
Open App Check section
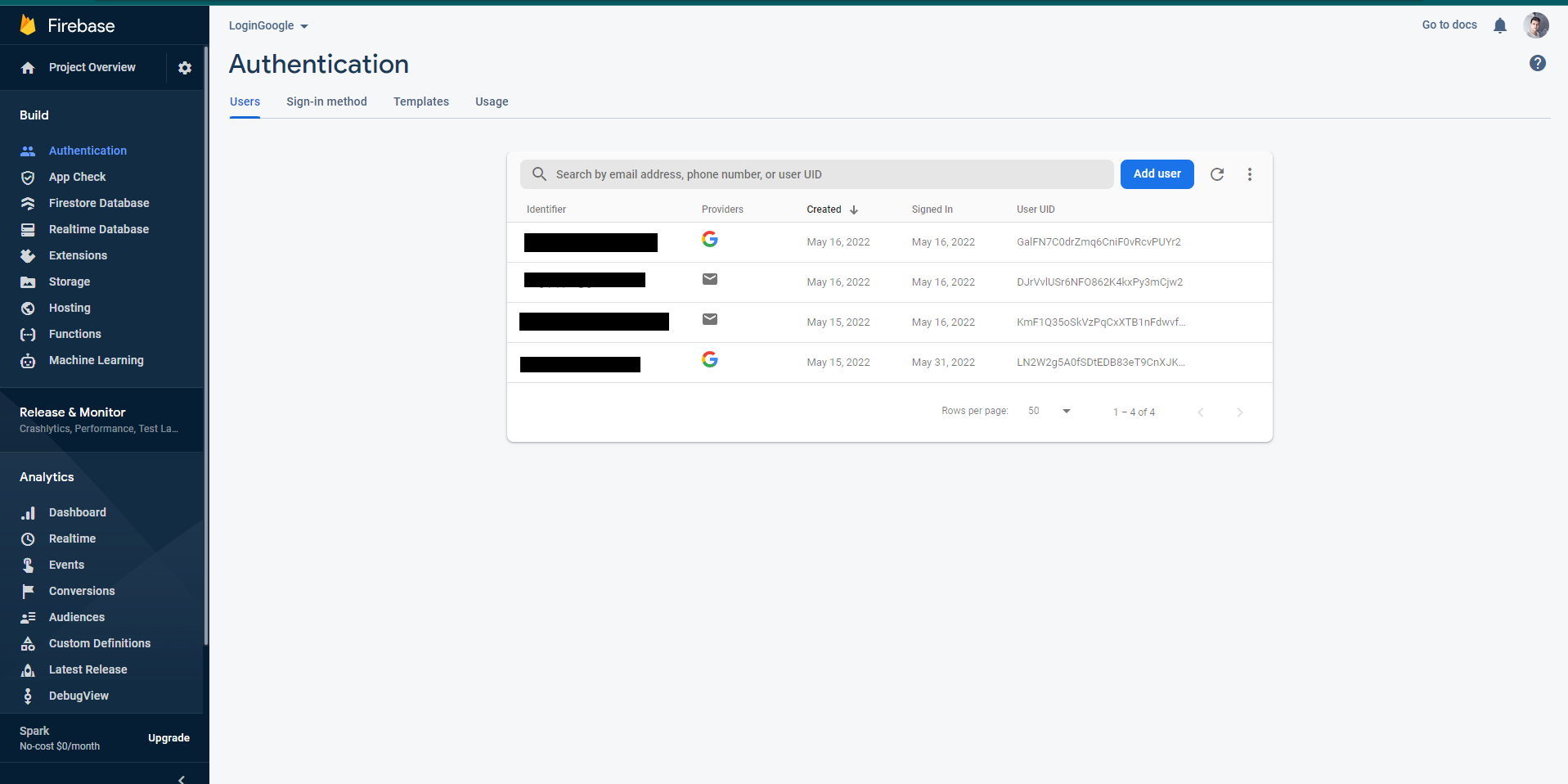coord(78,177)
